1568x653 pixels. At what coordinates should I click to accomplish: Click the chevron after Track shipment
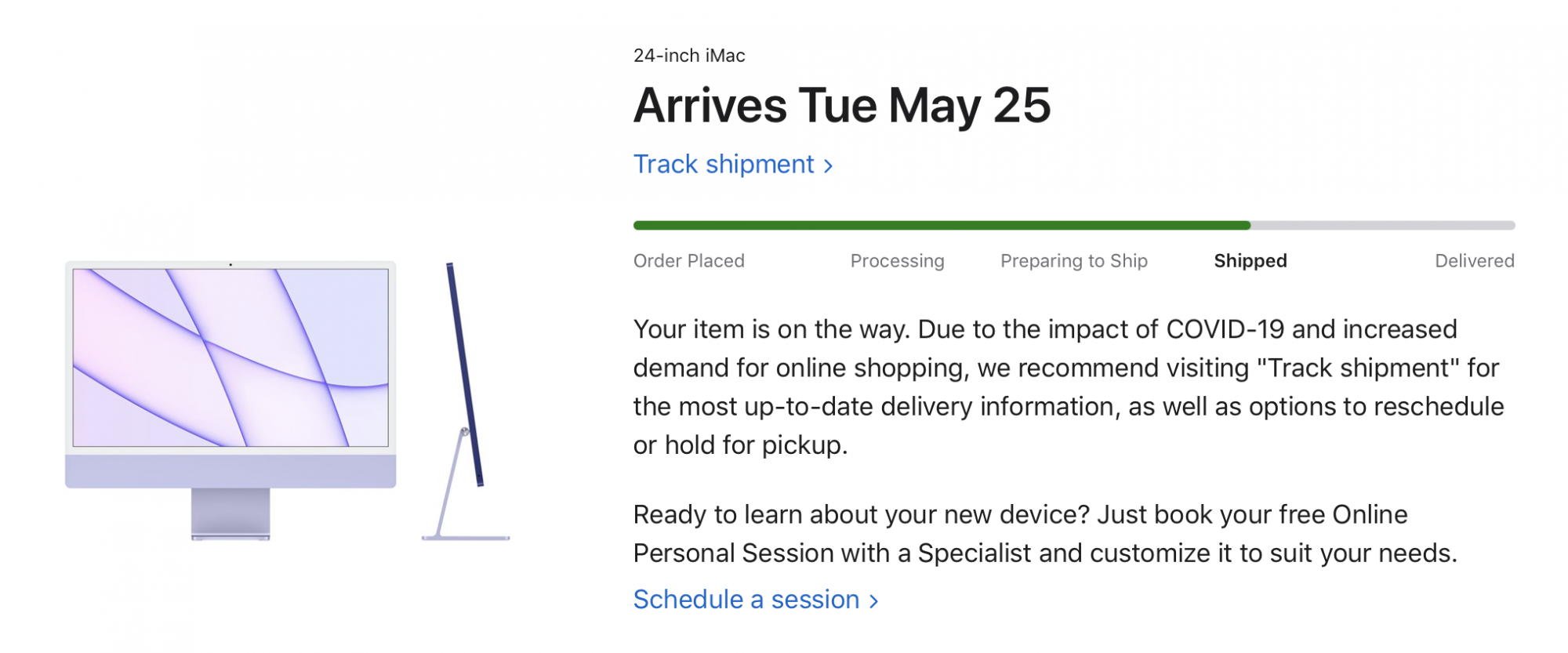[828, 166]
